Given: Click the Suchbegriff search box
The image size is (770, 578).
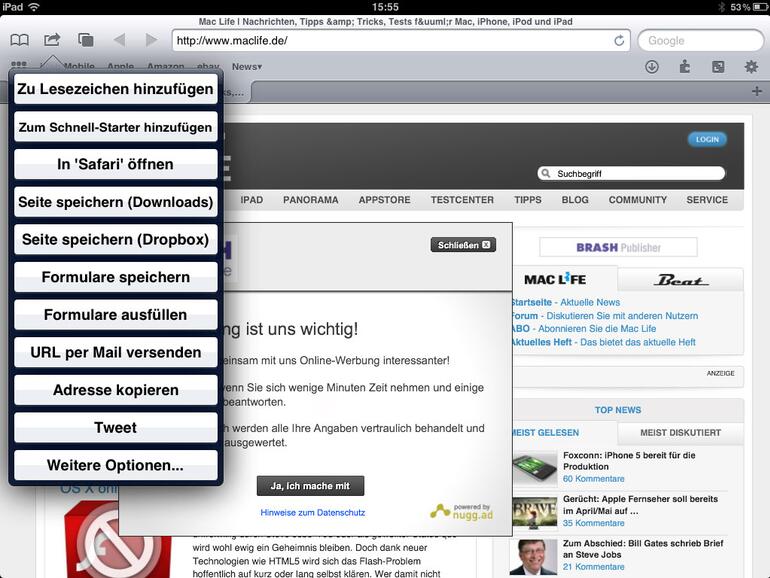Looking at the screenshot, I should pyautogui.click(x=632, y=173).
